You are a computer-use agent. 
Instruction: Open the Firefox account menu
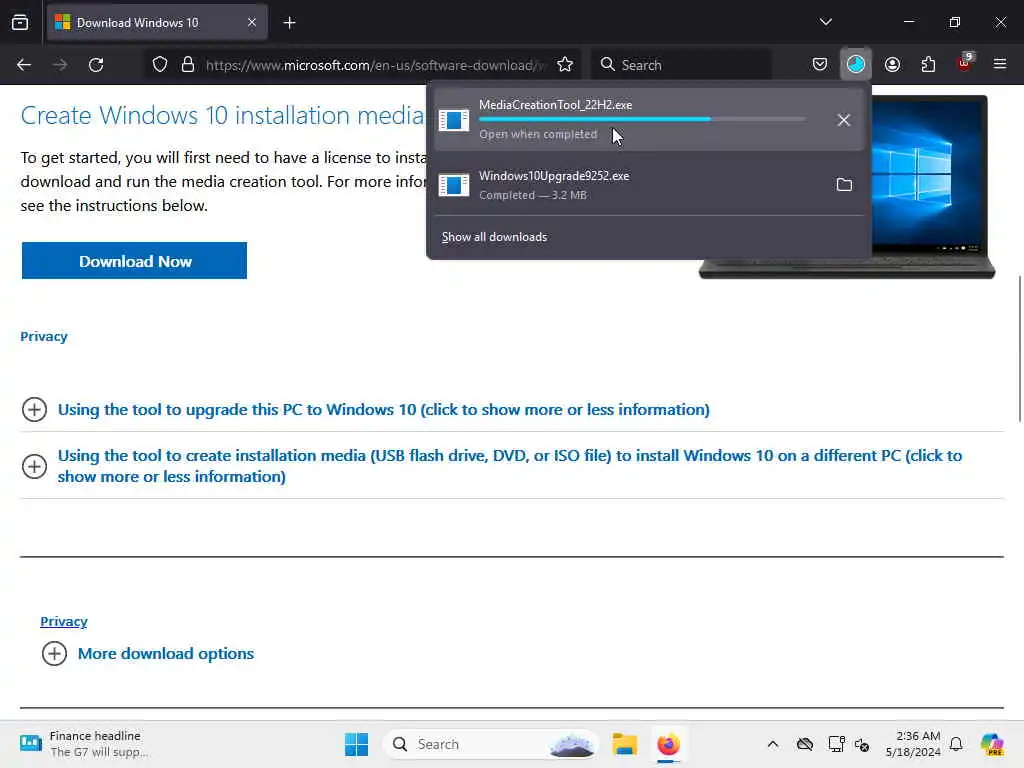(x=892, y=64)
